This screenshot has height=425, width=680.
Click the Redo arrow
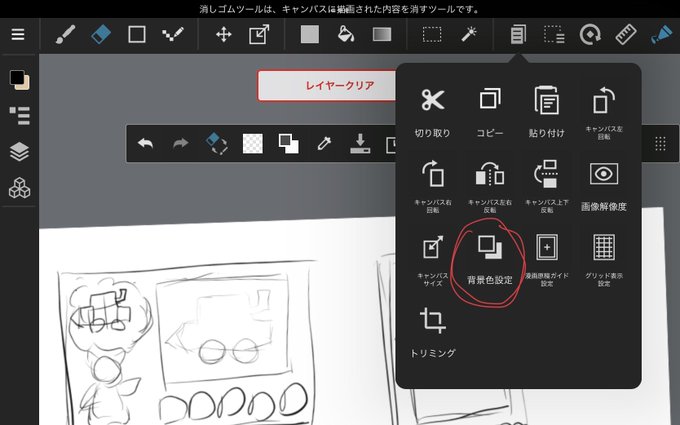pos(181,143)
